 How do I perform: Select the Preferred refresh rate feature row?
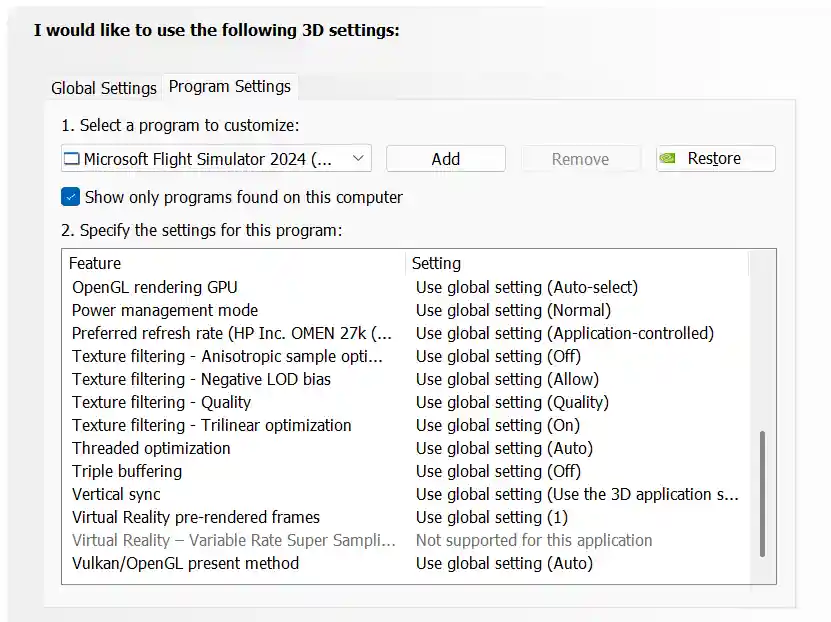click(232, 333)
